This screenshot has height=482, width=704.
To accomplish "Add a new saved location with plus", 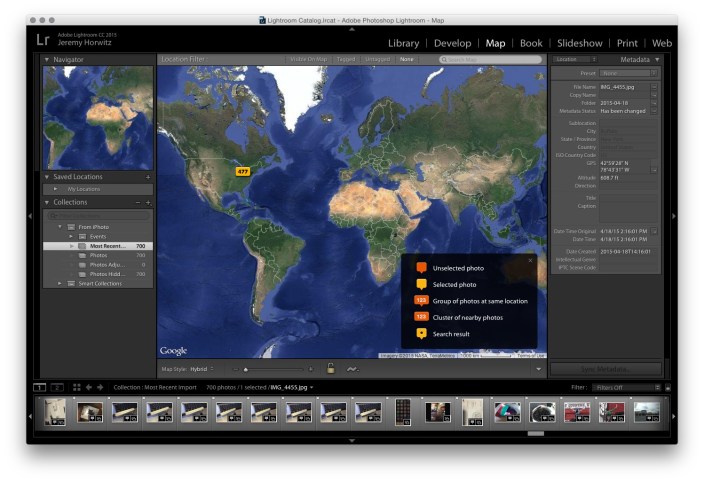I will pyautogui.click(x=148, y=177).
